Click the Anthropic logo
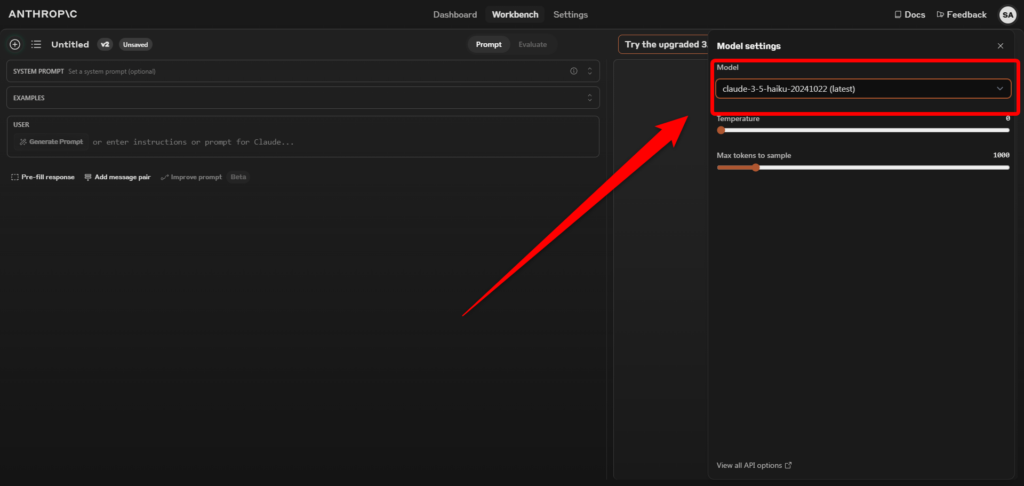The width and height of the screenshot is (1024, 486). click(43, 15)
